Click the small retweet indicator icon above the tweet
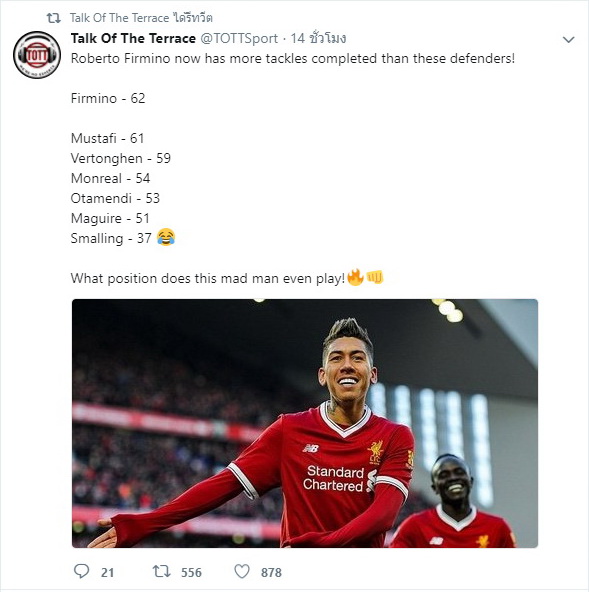The height and width of the screenshot is (592, 589). tap(53, 18)
